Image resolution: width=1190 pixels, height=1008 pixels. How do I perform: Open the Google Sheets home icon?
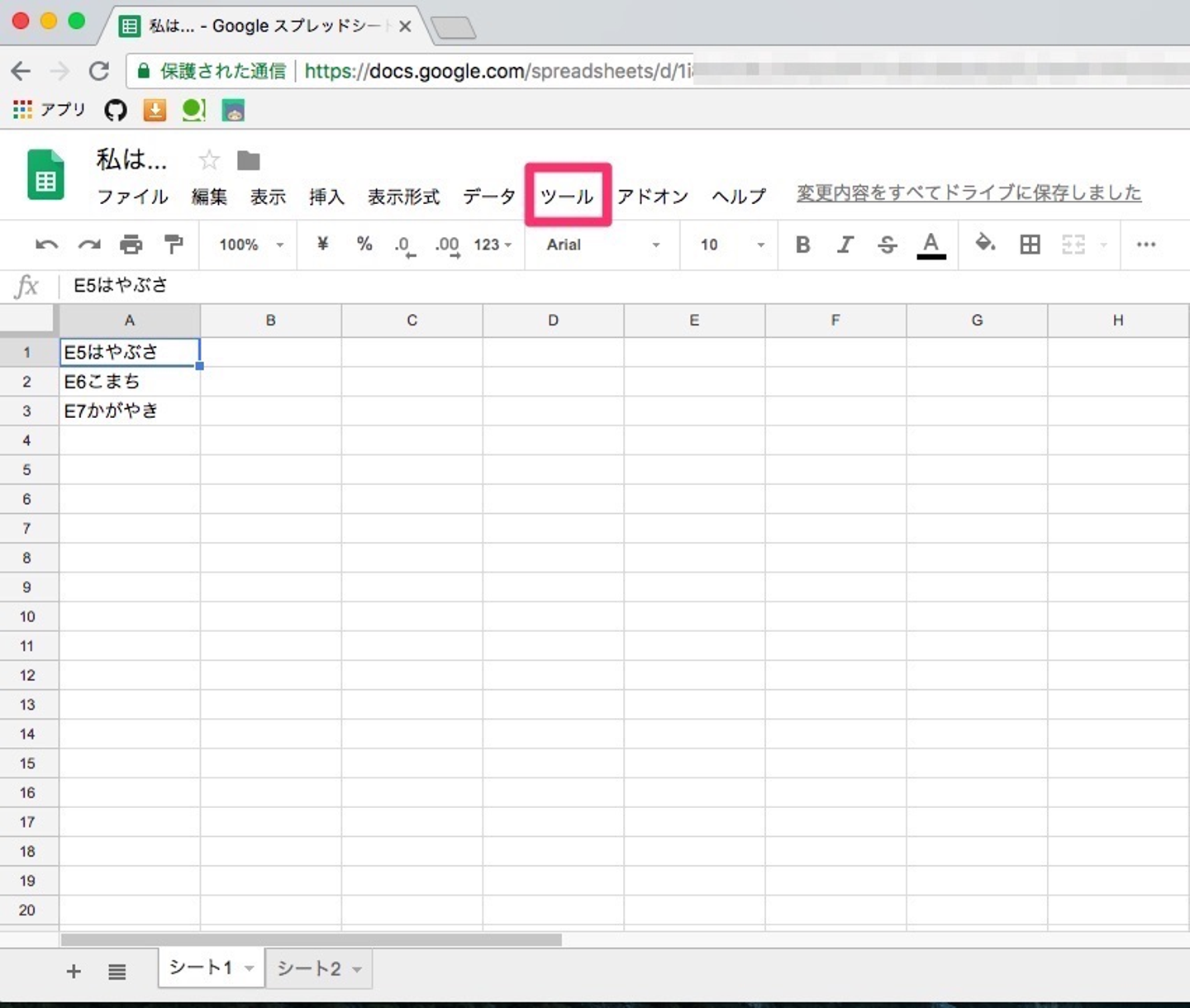(45, 174)
